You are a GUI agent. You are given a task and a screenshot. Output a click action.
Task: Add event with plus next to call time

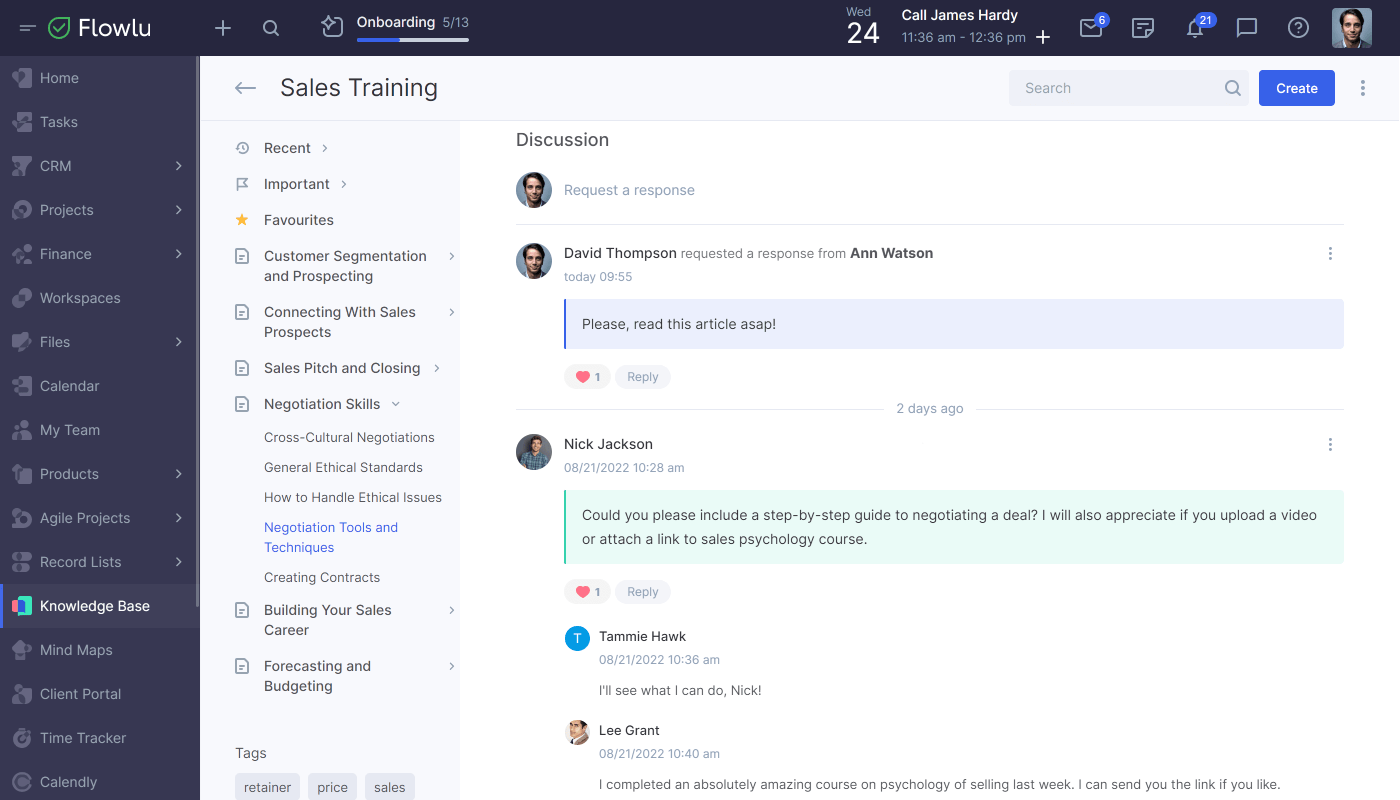click(x=1043, y=37)
